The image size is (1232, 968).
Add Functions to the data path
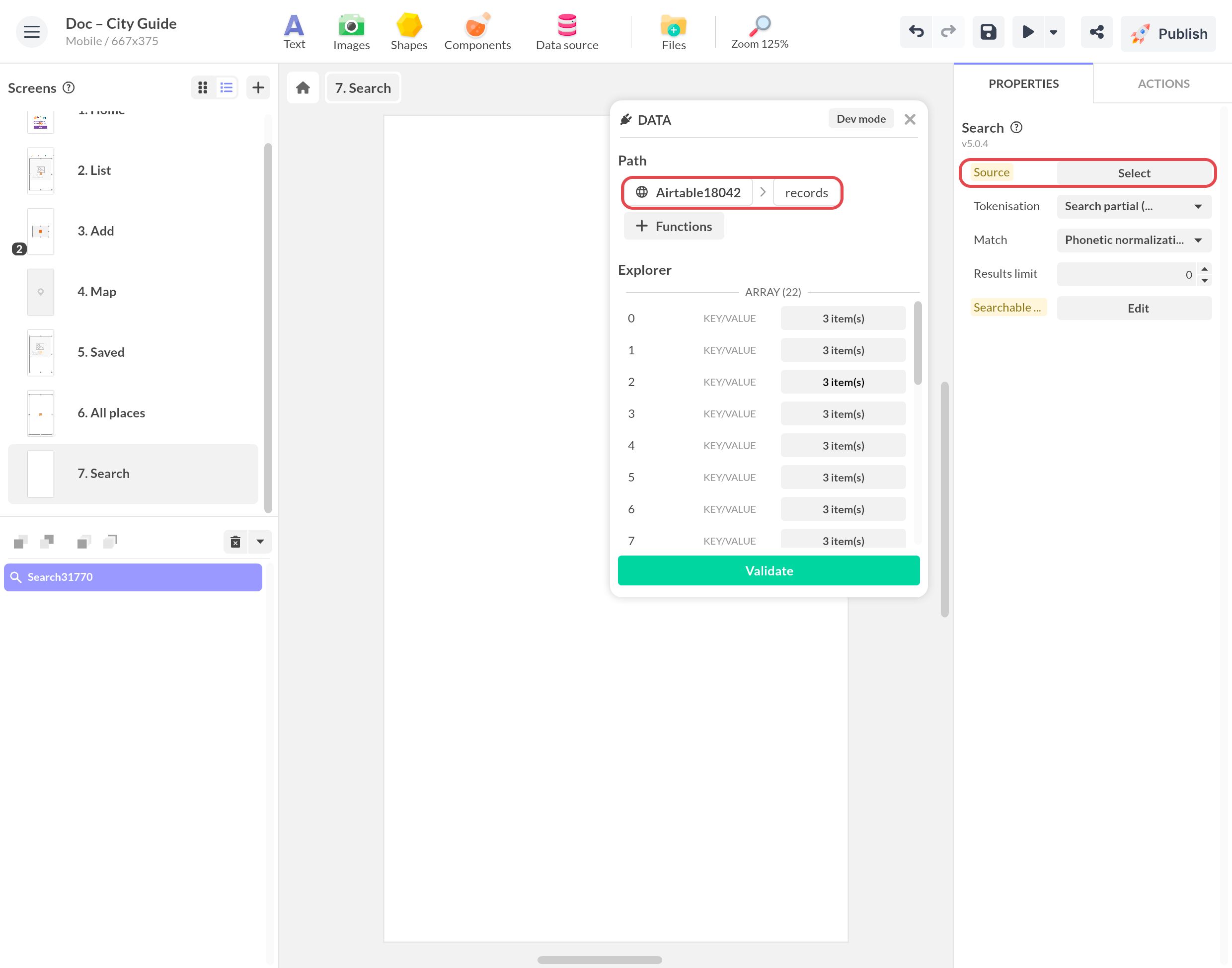(674, 226)
